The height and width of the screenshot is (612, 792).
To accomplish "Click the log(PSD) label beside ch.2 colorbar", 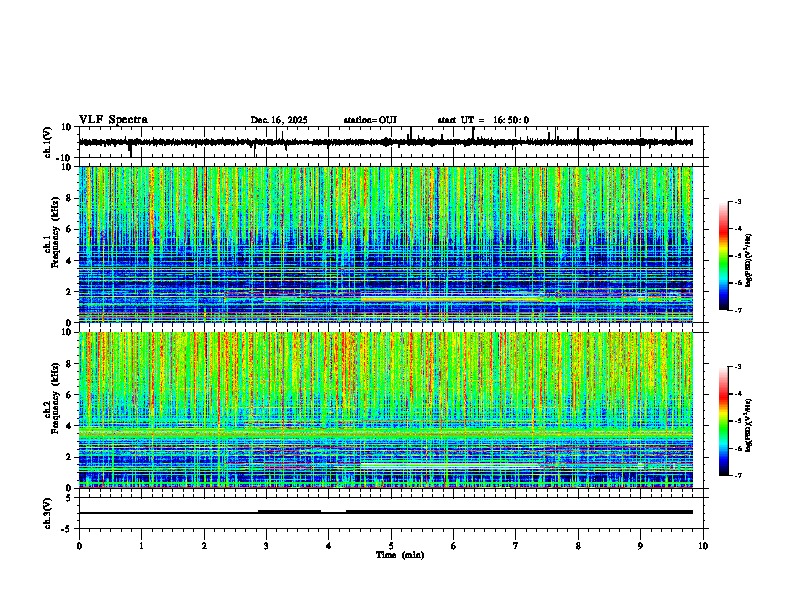I will (749, 426).
